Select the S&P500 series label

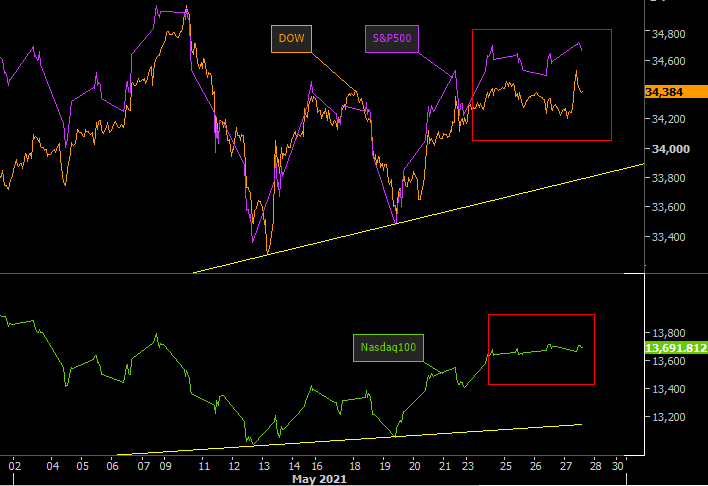pyautogui.click(x=392, y=39)
